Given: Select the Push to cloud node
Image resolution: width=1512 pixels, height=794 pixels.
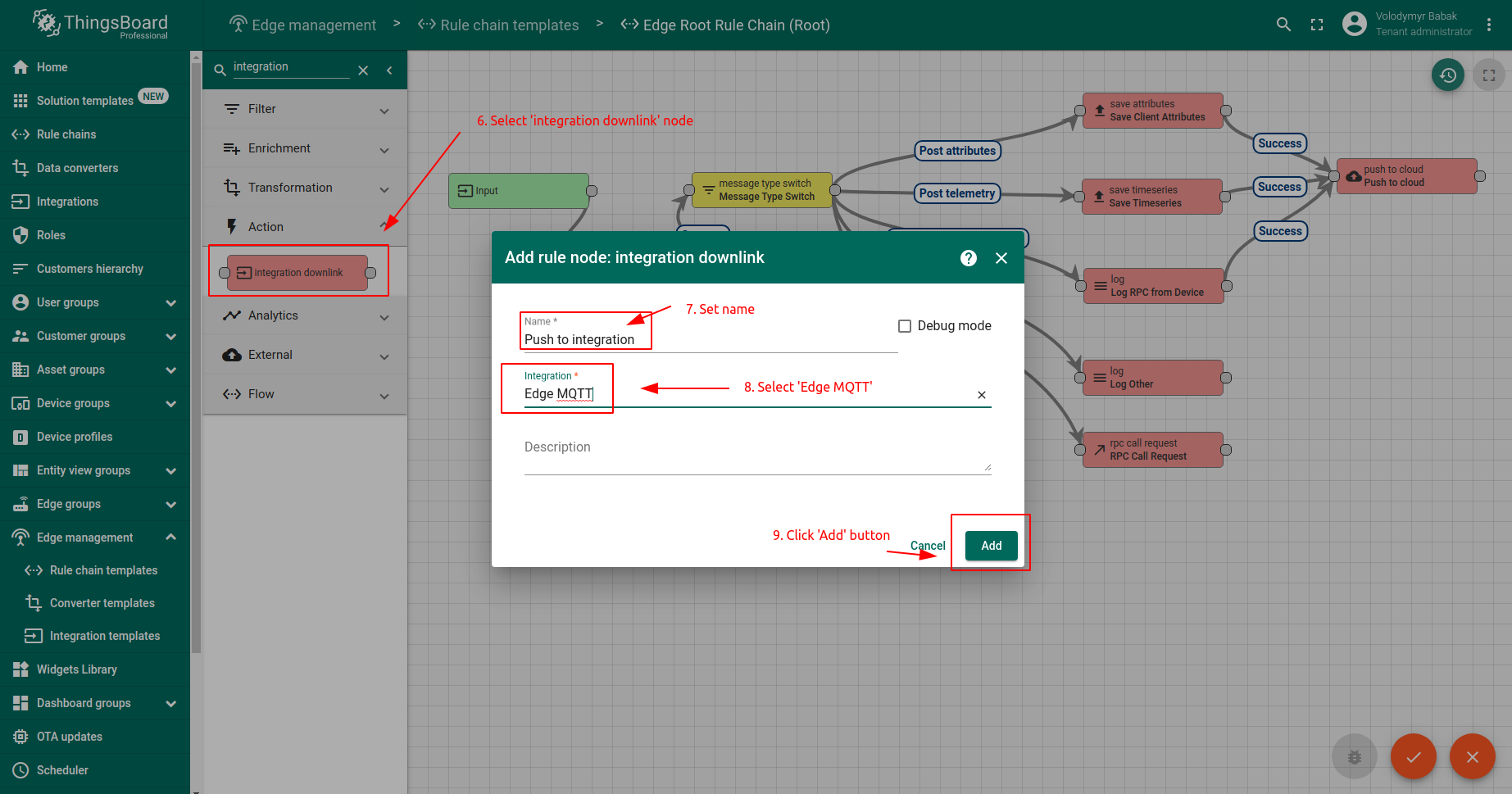Looking at the screenshot, I should pyautogui.click(x=1407, y=176).
